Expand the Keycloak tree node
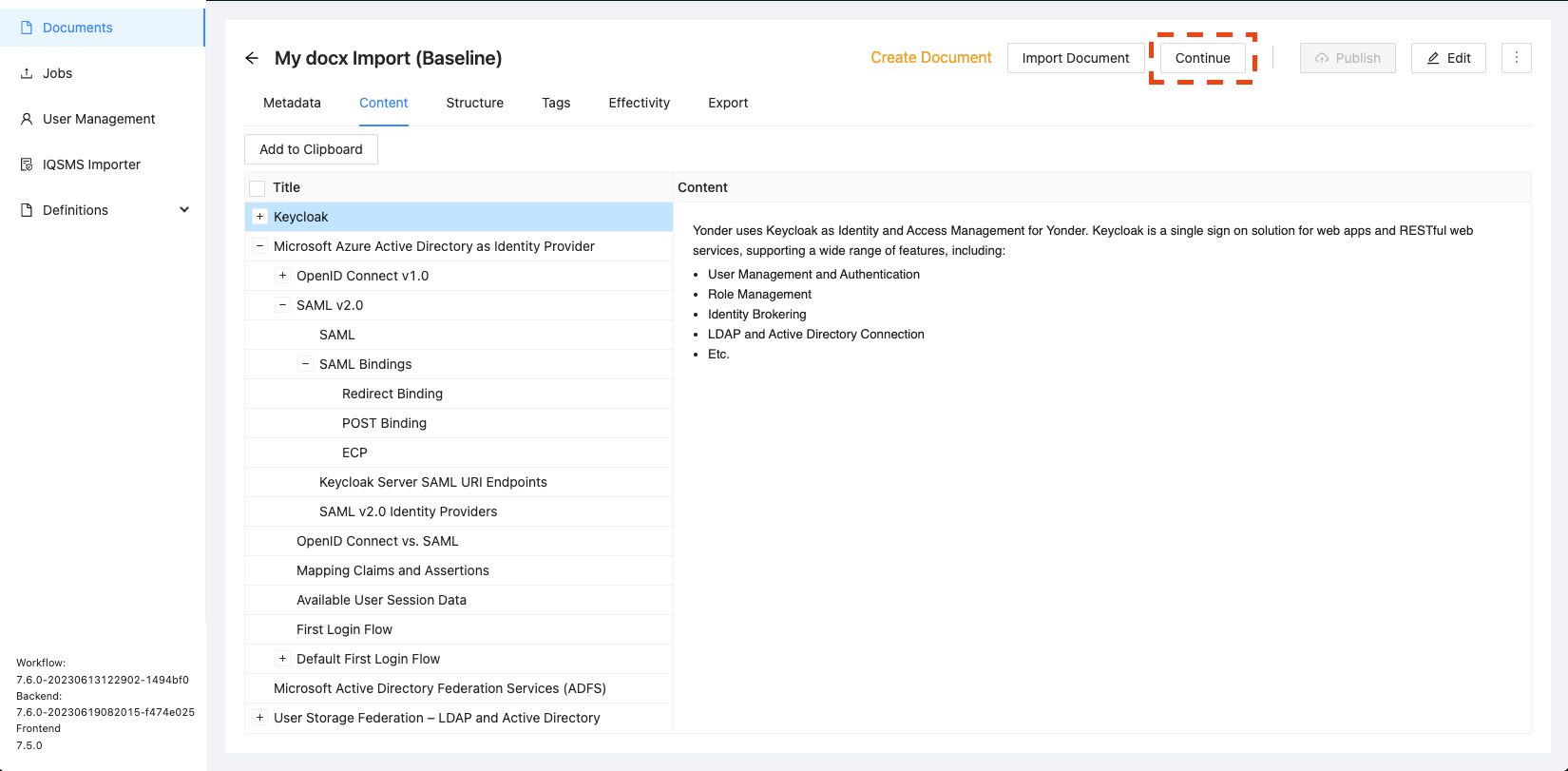The image size is (1568, 771). [x=259, y=217]
